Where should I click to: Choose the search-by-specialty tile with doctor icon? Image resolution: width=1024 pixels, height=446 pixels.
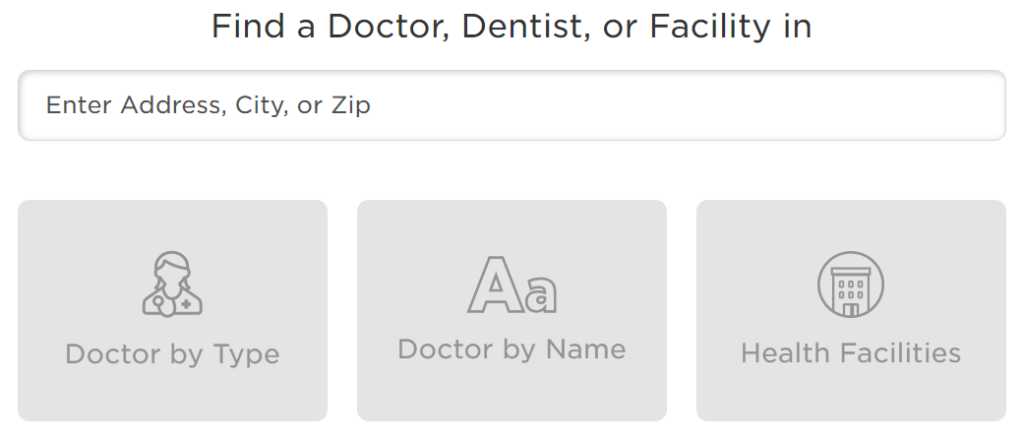pos(172,310)
